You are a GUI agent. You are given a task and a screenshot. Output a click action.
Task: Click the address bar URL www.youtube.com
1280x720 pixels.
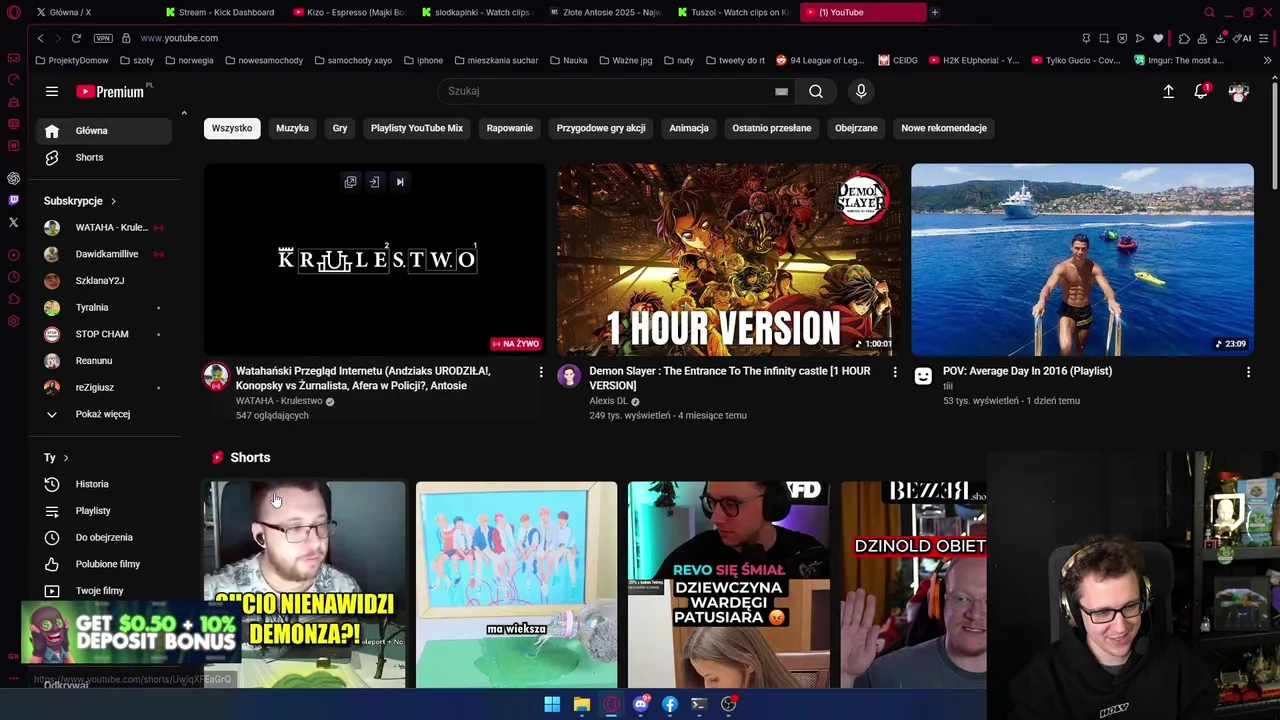(x=179, y=38)
